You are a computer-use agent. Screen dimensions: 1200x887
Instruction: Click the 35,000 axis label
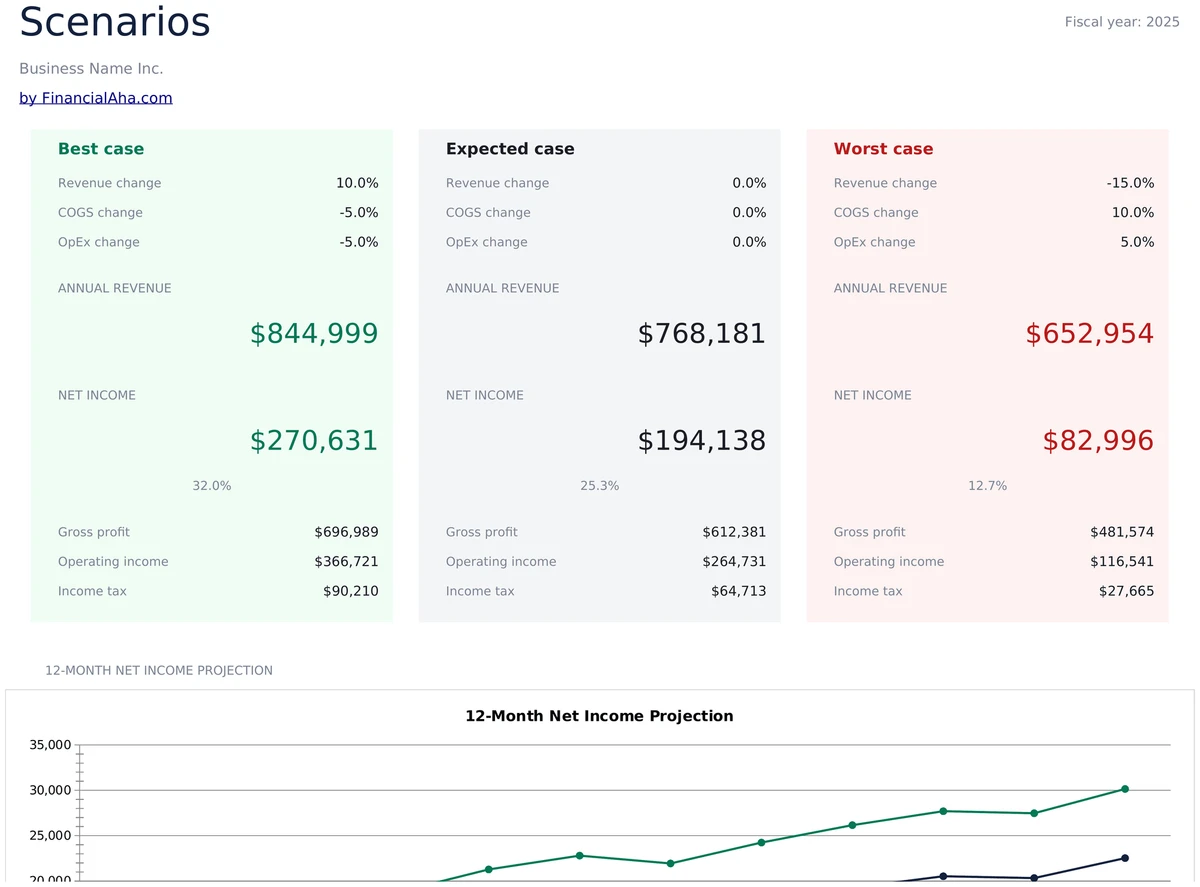click(x=51, y=745)
